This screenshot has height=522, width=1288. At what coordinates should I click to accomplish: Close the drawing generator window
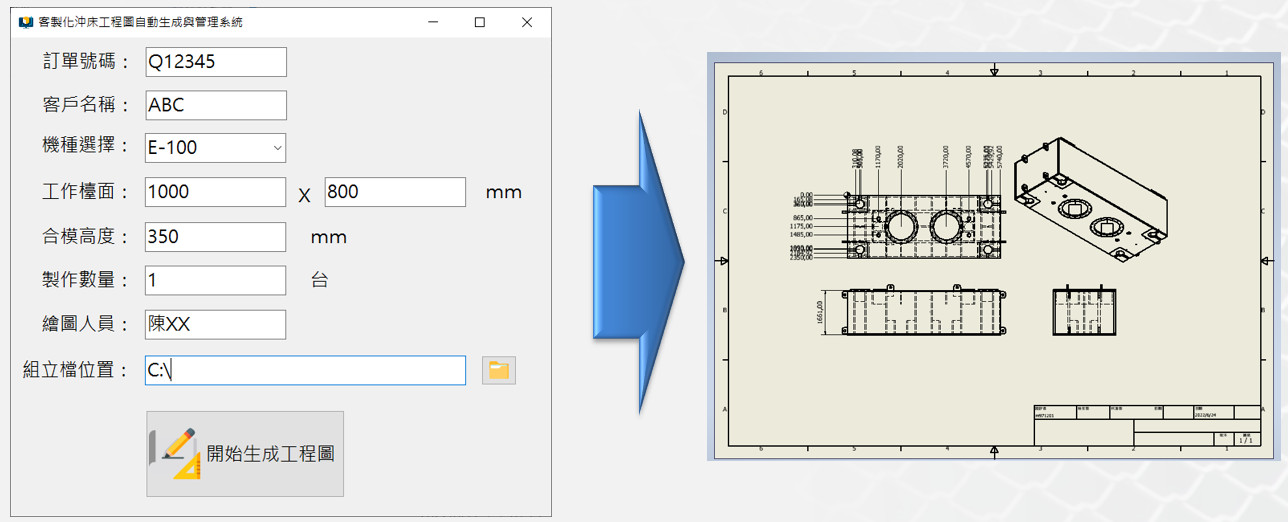click(x=527, y=22)
